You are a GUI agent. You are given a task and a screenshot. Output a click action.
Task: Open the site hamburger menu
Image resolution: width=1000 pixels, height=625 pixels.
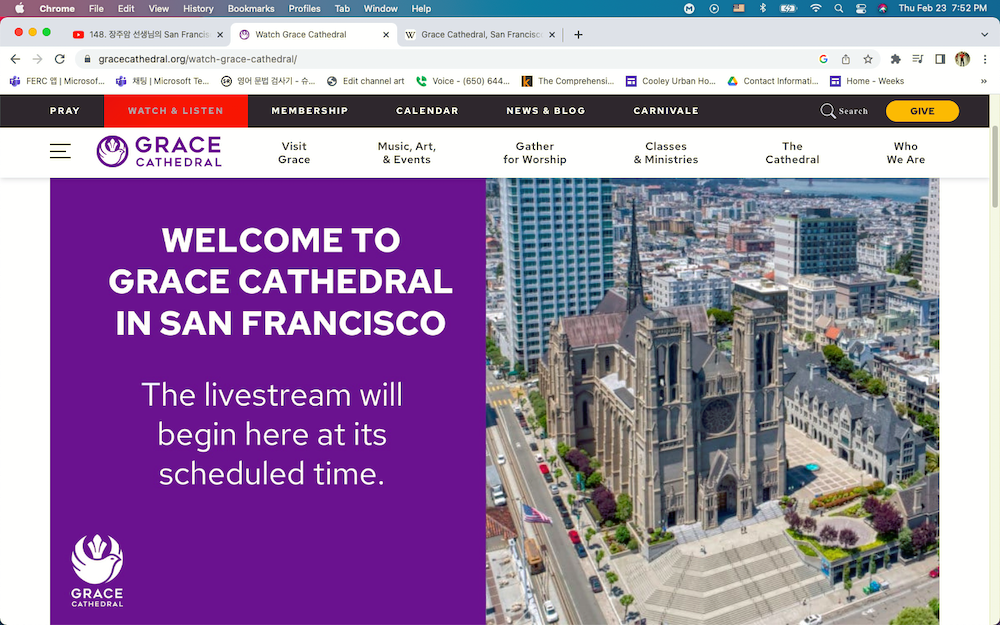[x=61, y=151]
